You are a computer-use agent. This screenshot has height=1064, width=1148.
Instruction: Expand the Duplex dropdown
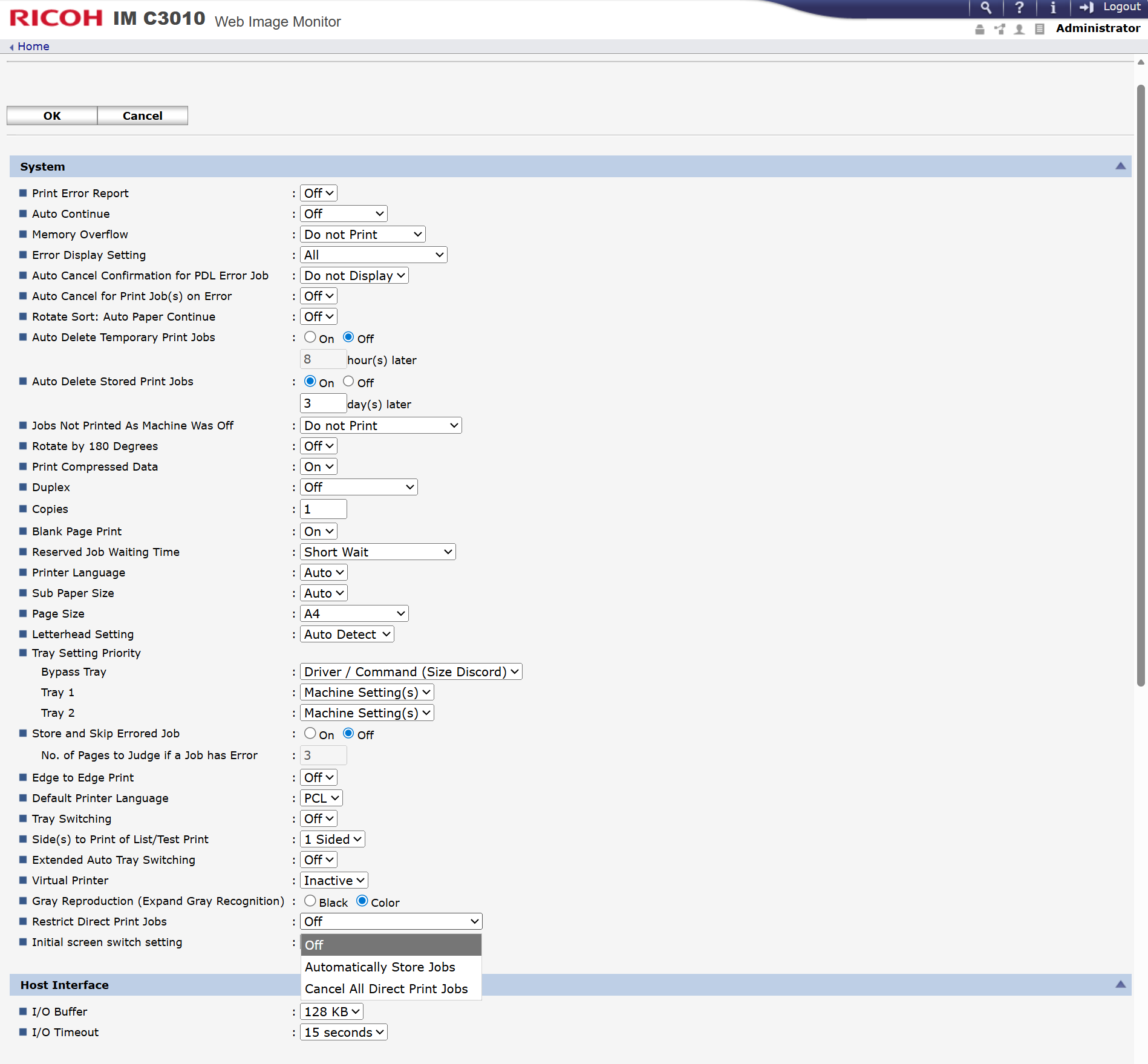click(x=359, y=487)
